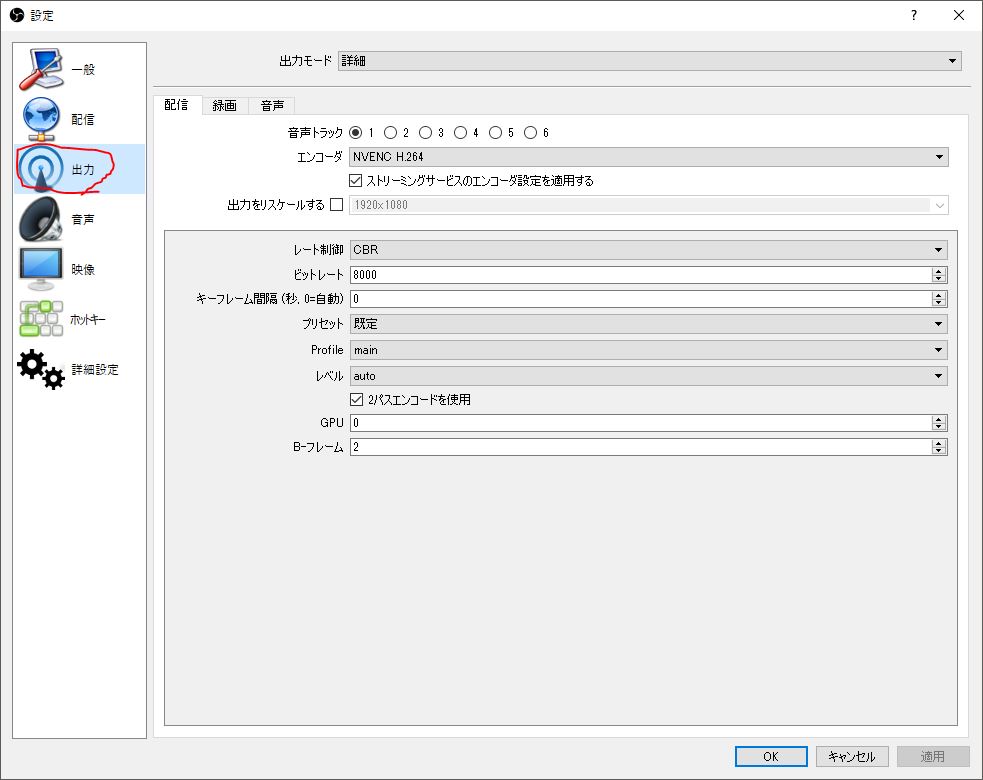
Task: Switch to the 録画 tab
Action: (x=224, y=106)
